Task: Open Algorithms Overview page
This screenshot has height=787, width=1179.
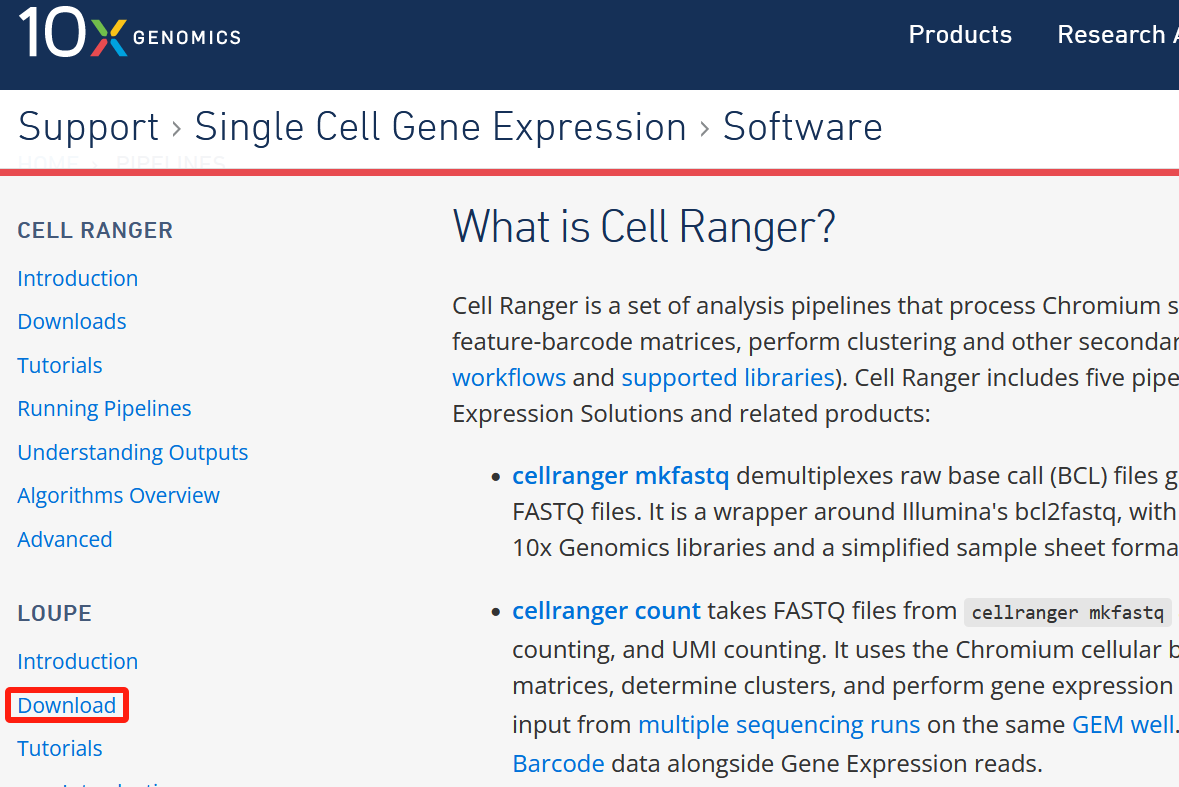Action: tap(118, 495)
